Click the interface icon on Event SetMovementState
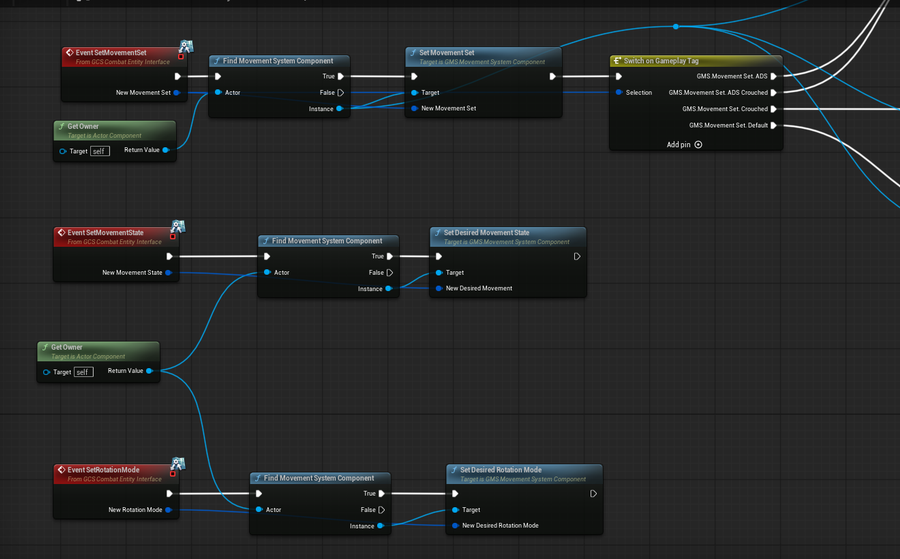900x559 pixels. [178, 227]
